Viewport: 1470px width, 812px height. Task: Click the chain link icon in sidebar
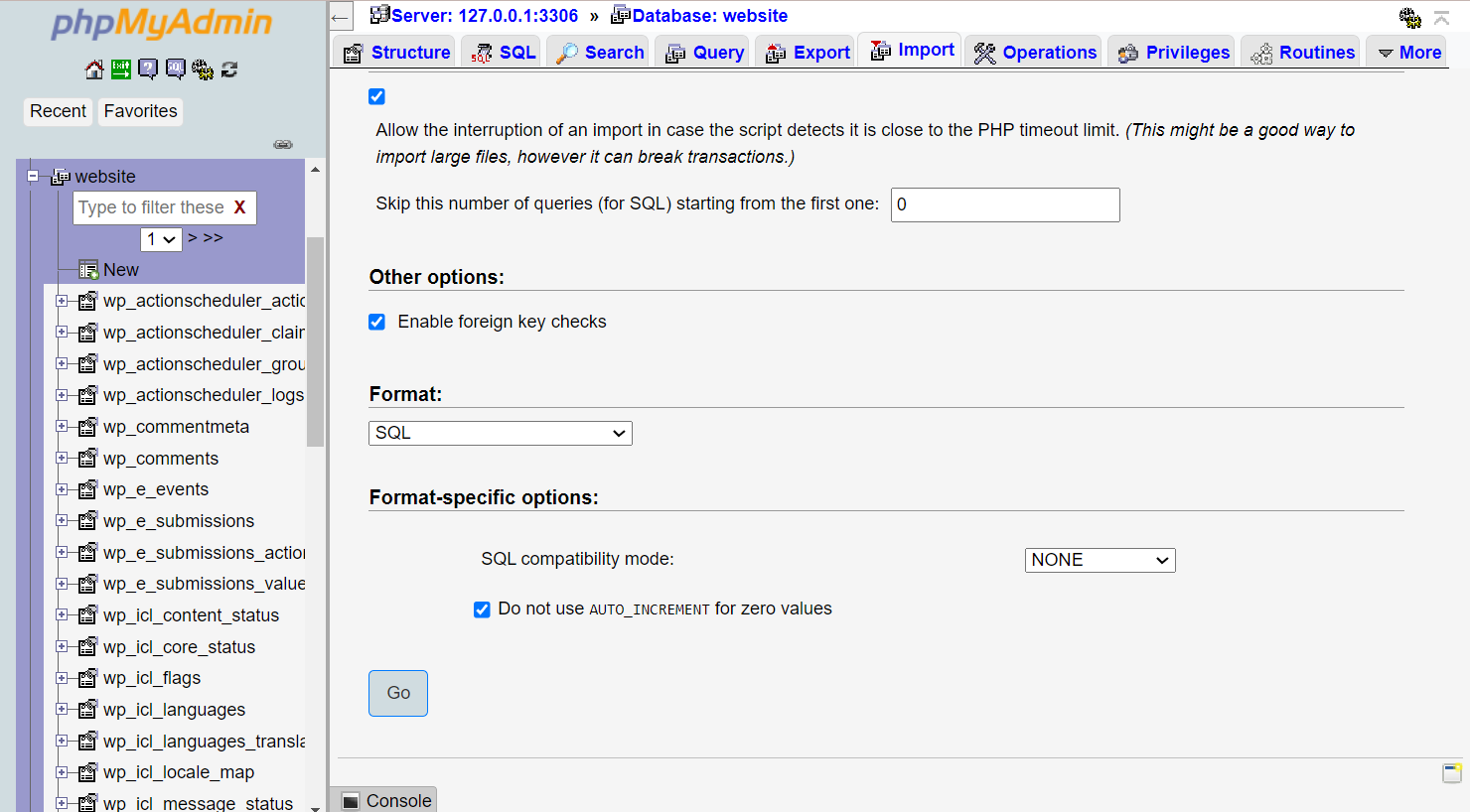[283, 145]
